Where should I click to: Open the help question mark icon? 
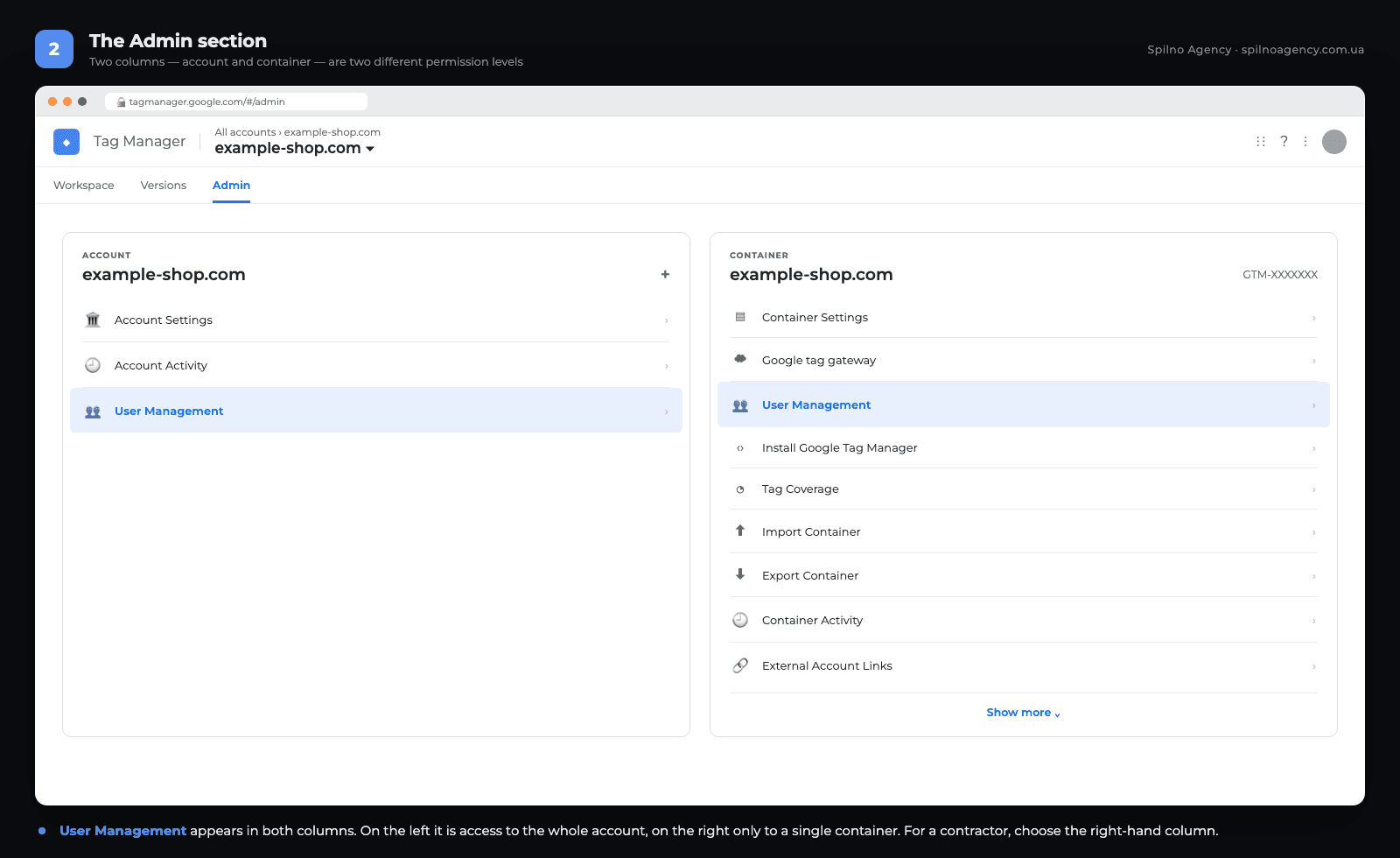(1284, 142)
